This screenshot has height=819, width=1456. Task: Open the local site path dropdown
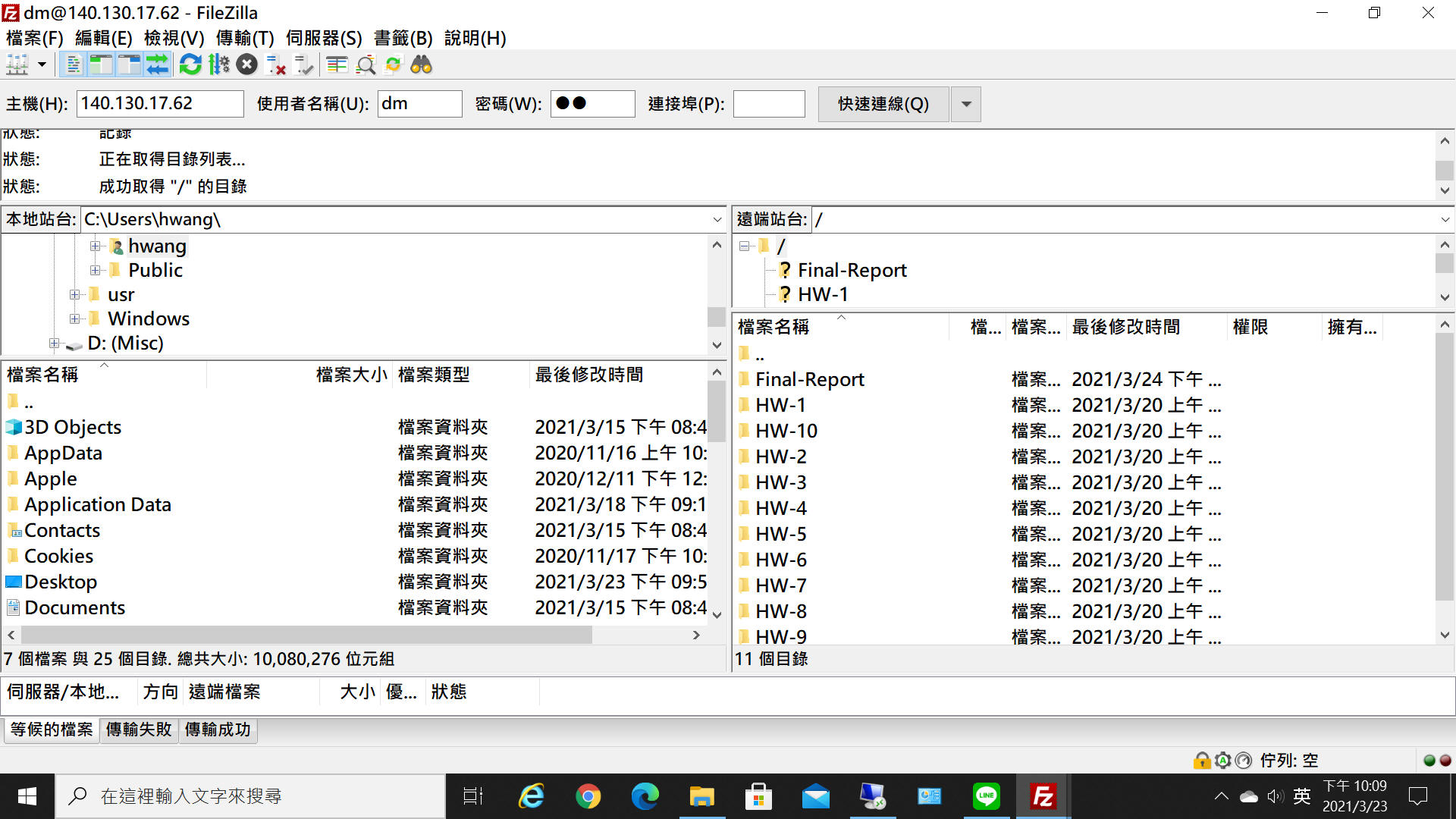coord(717,220)
